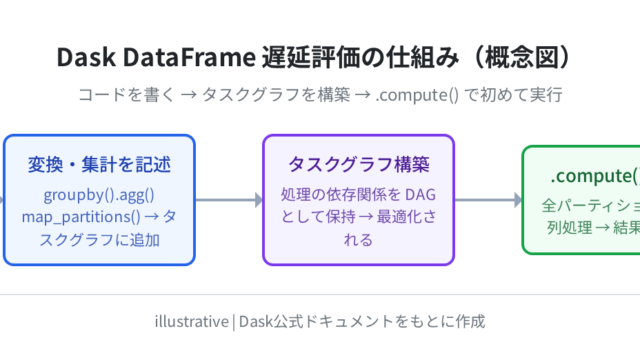Click arrow between purple and green boxes

pyautogui.click(x=488, y=200)
